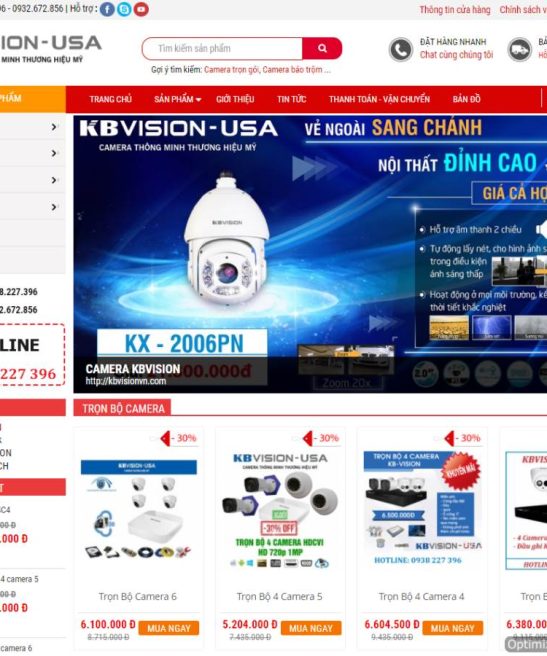547x656 pixels.
Task: Go to the Trang chủ menu item
Action: coord(110,99)
